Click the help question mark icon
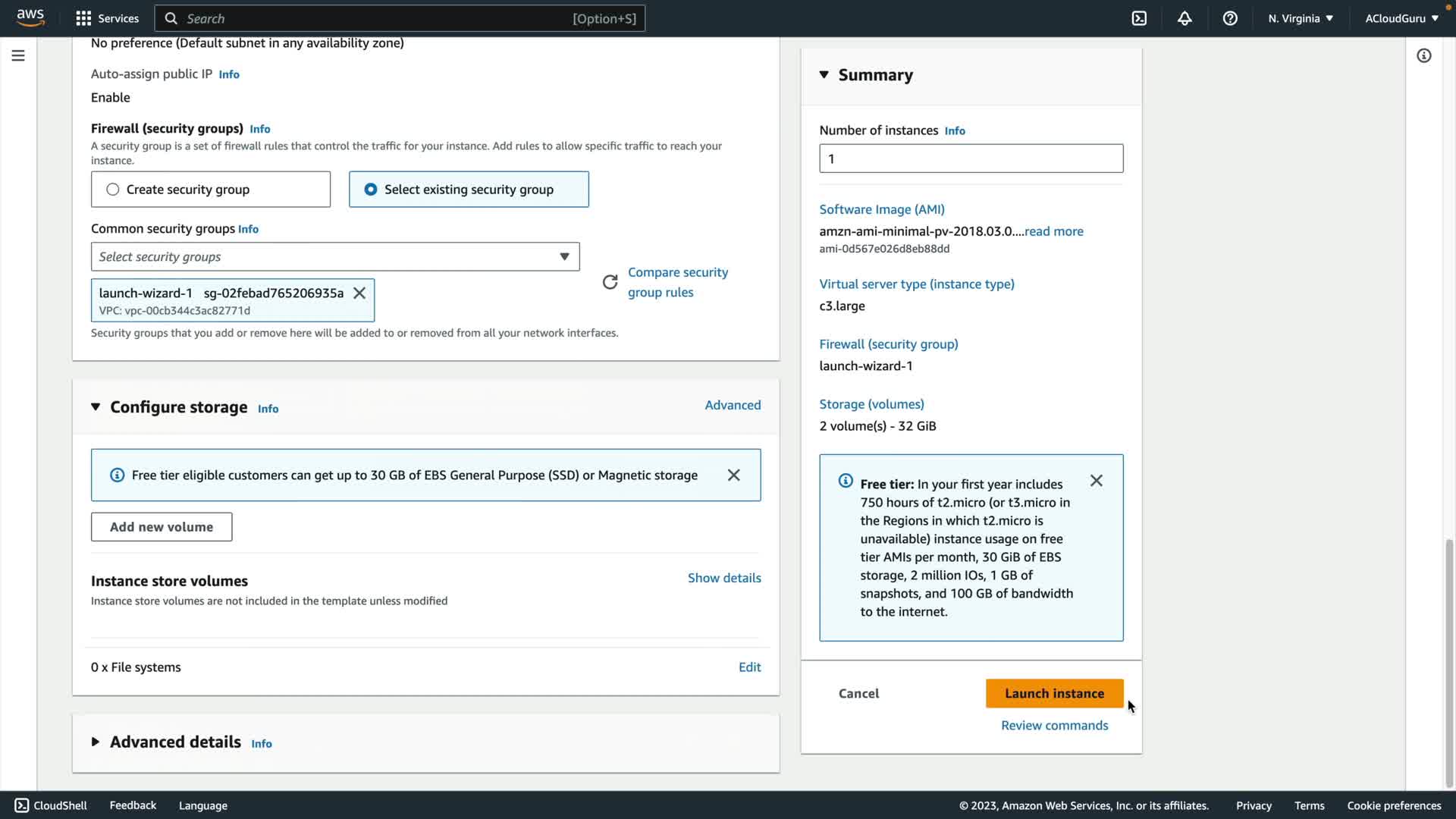Viewport: 1456px width, 819px height. tap(1230, 18)
